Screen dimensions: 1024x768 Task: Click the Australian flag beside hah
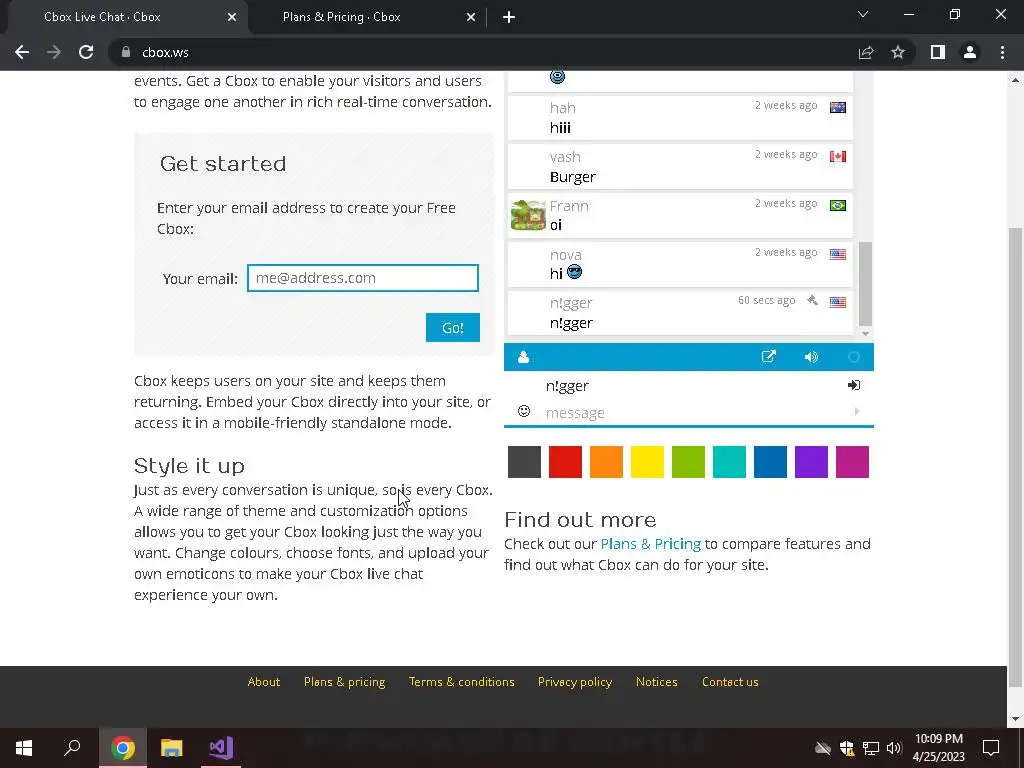[x=838, y=107]
